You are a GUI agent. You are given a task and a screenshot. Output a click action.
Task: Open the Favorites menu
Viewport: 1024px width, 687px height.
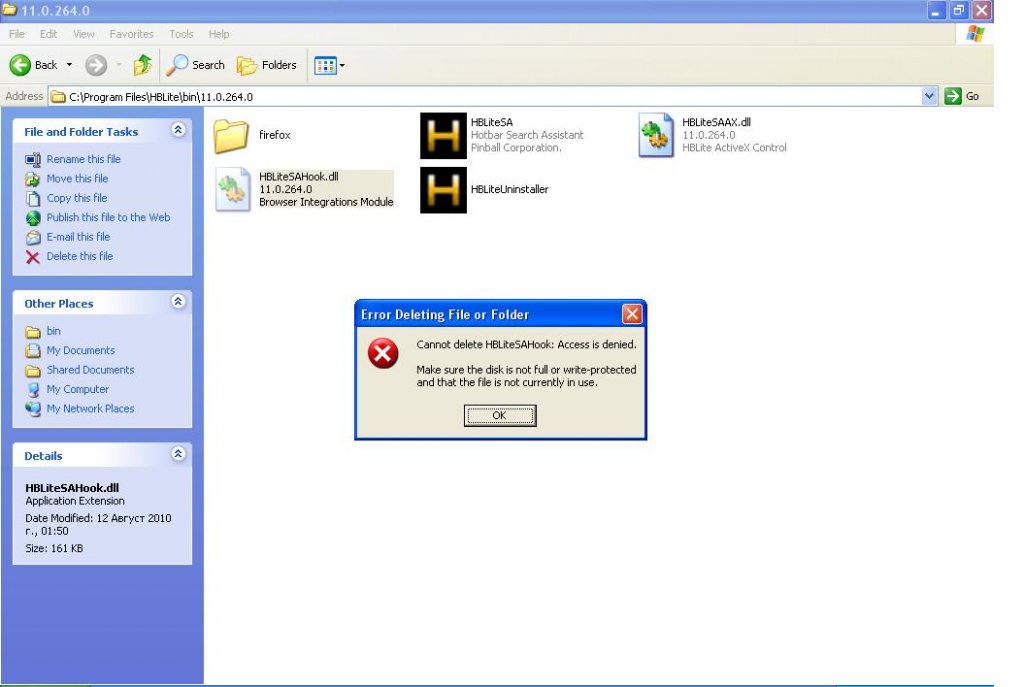point(131,34)
